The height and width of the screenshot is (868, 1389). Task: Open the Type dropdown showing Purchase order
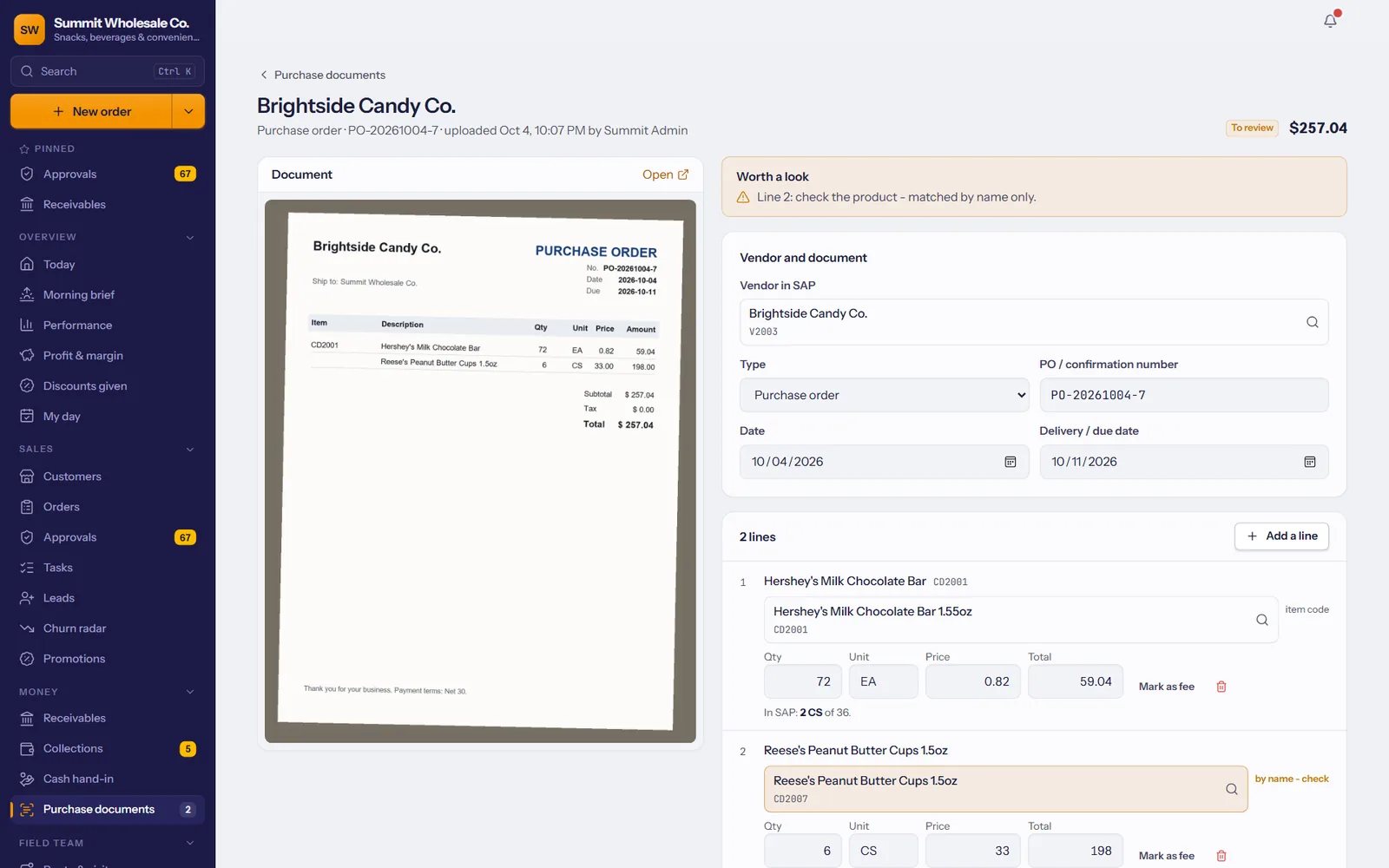point(884,395)
